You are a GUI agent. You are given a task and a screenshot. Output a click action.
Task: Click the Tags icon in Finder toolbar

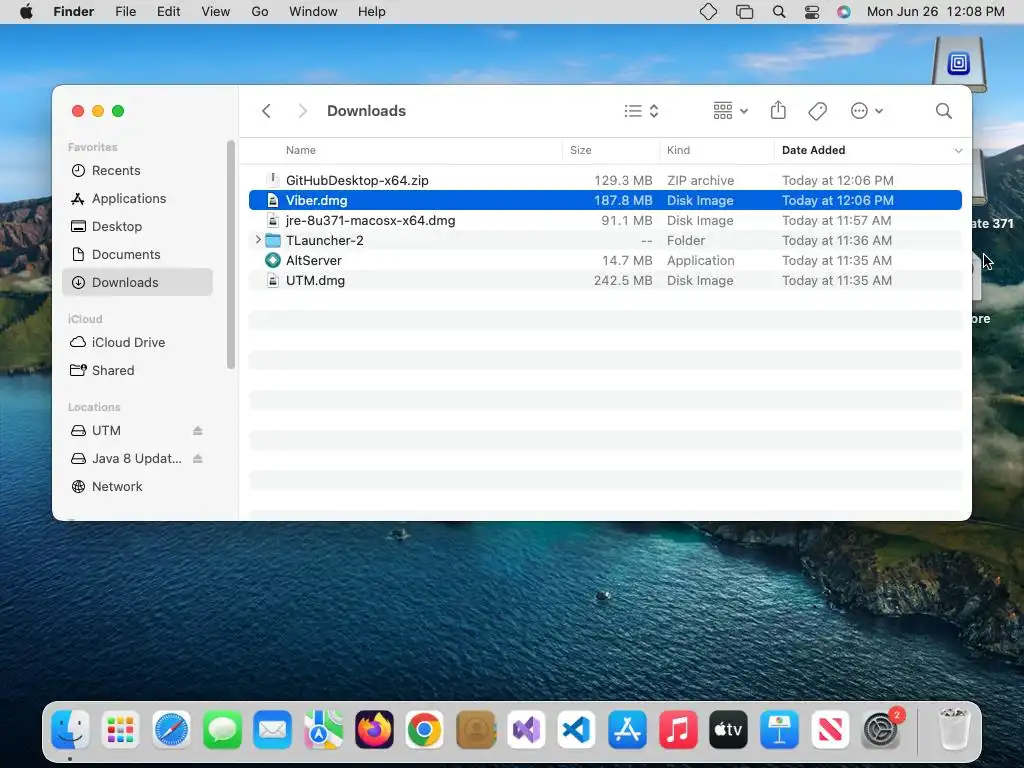[x=818, y=111]
